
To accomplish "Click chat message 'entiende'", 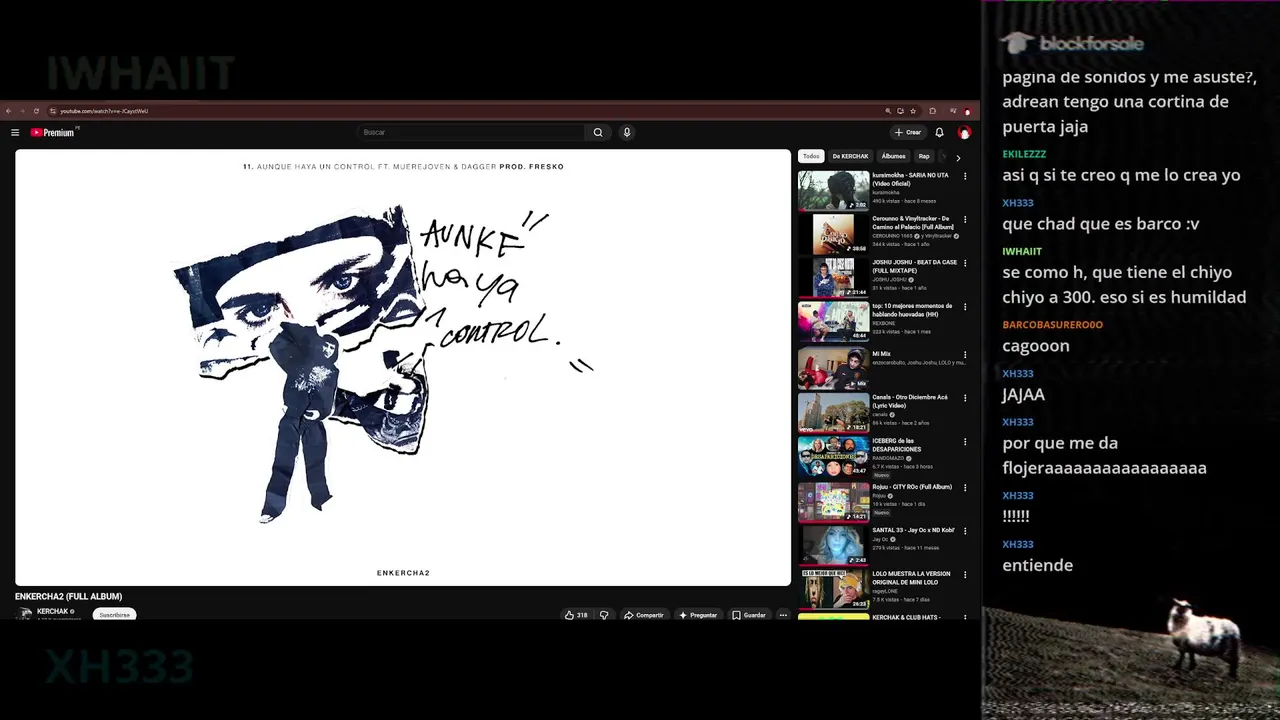I will pos(1037,565).
